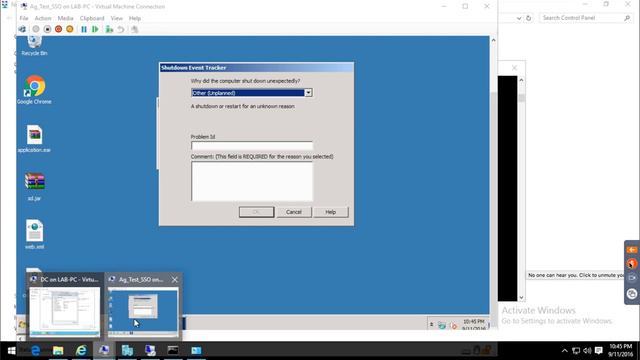Open the Clipboard menu
The image size is (640, 360).
pos(92,18)
